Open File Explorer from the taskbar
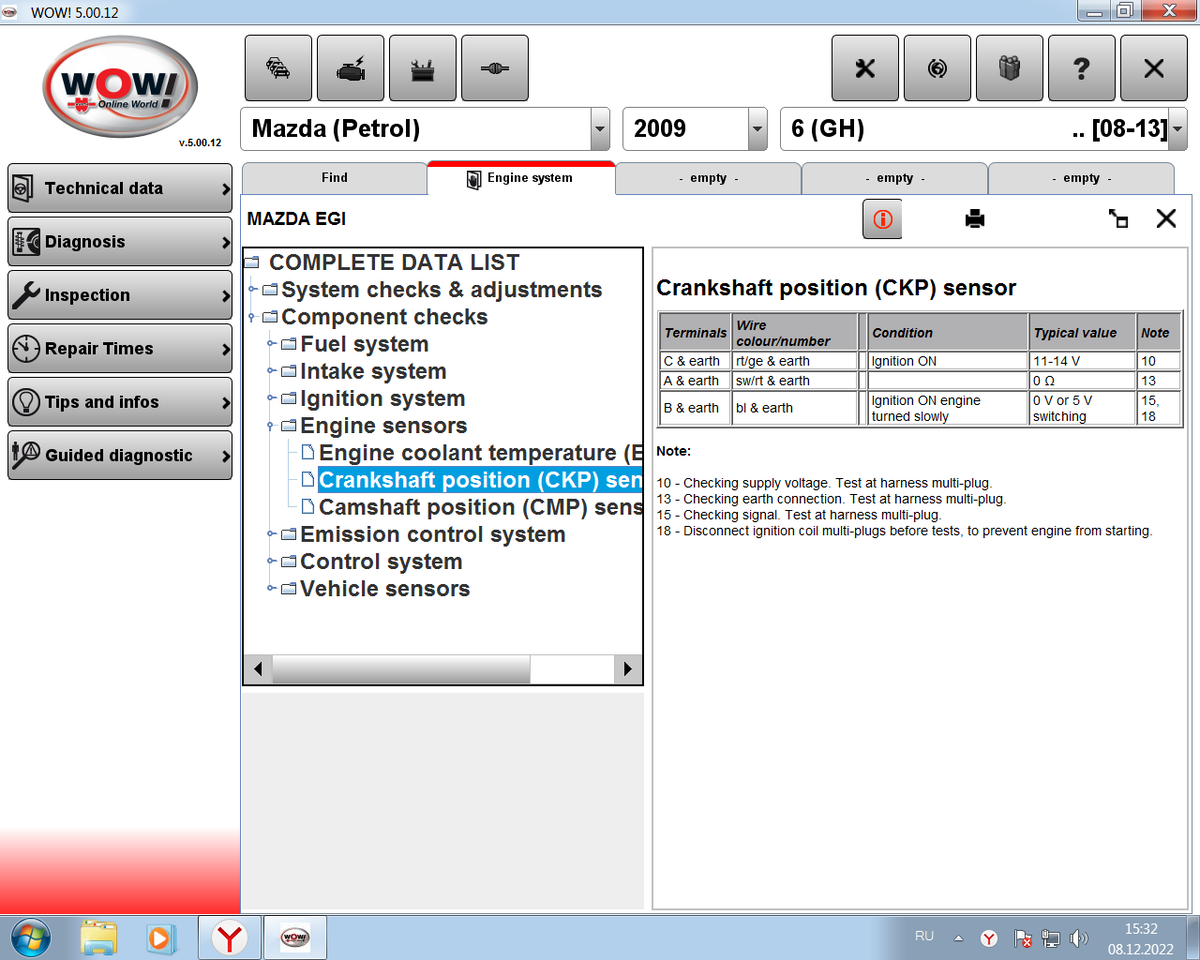 tap(99, 937)
